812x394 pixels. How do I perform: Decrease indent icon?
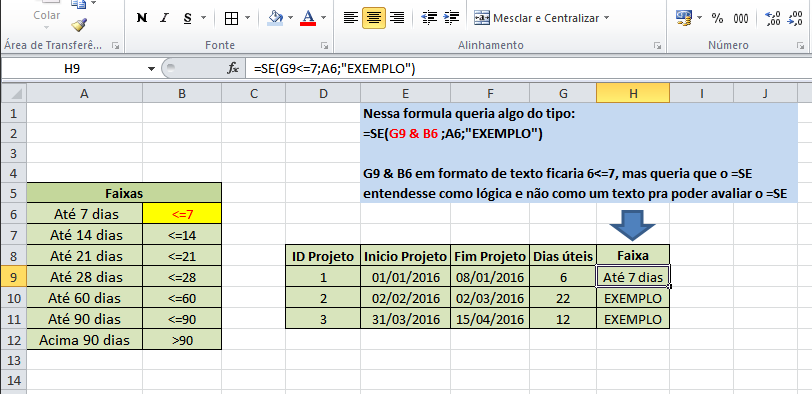[429, 18]
